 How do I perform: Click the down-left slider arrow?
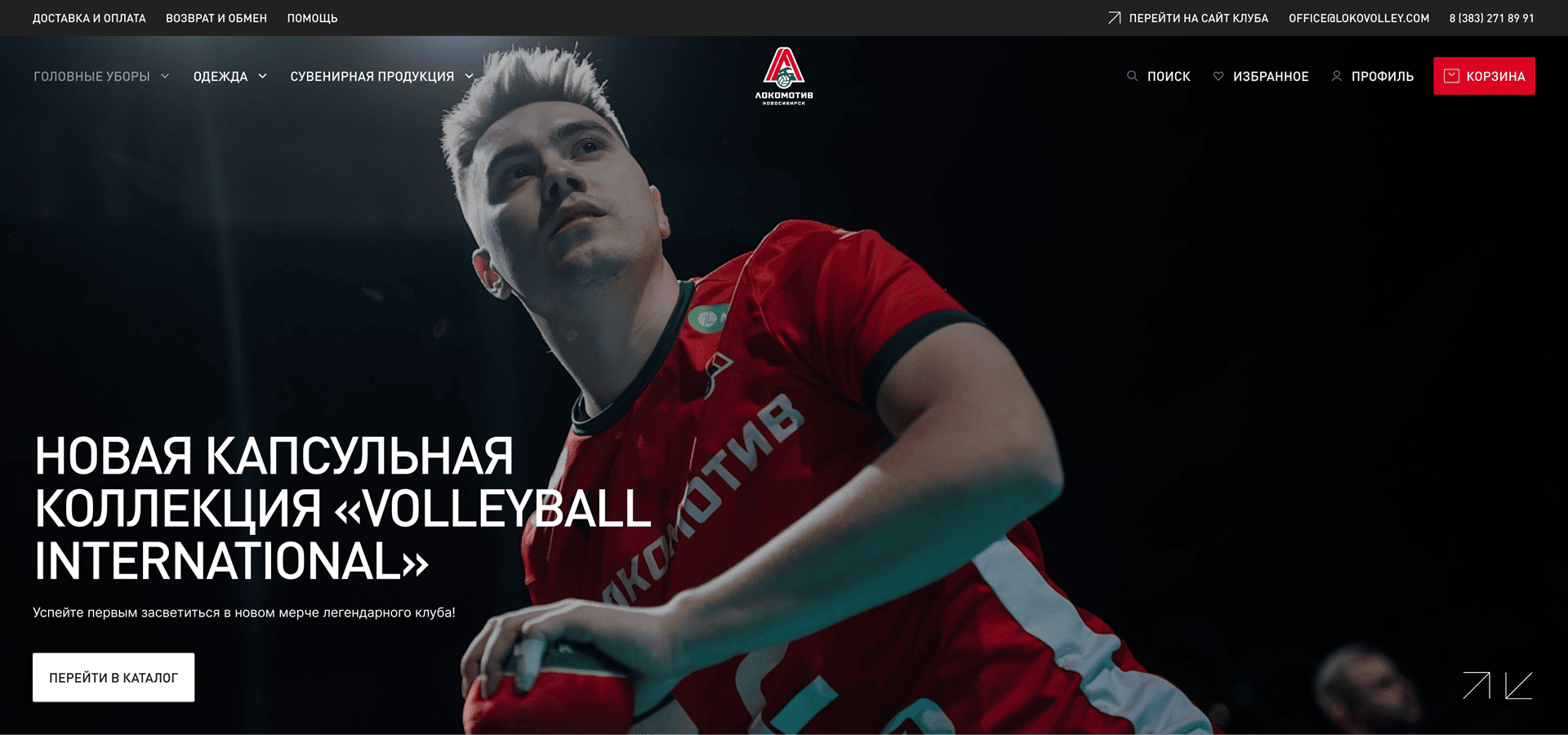coord(1519,685)
